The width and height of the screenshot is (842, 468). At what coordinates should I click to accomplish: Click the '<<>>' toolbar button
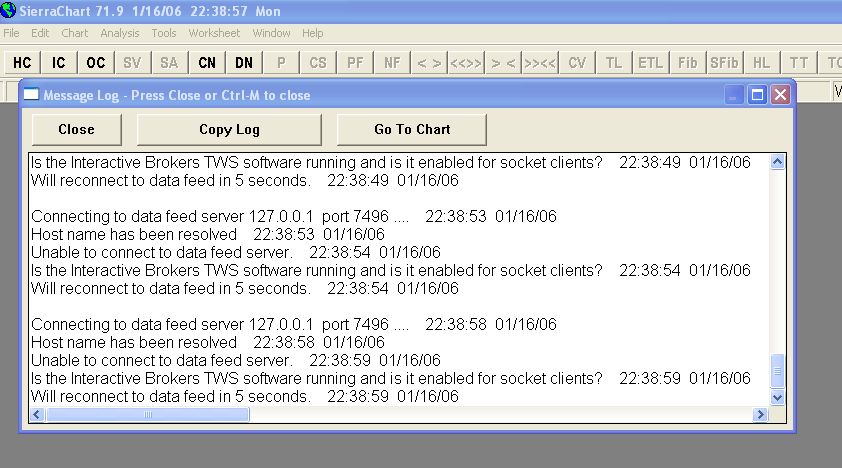pyautogui.click(x=466, y=63)
